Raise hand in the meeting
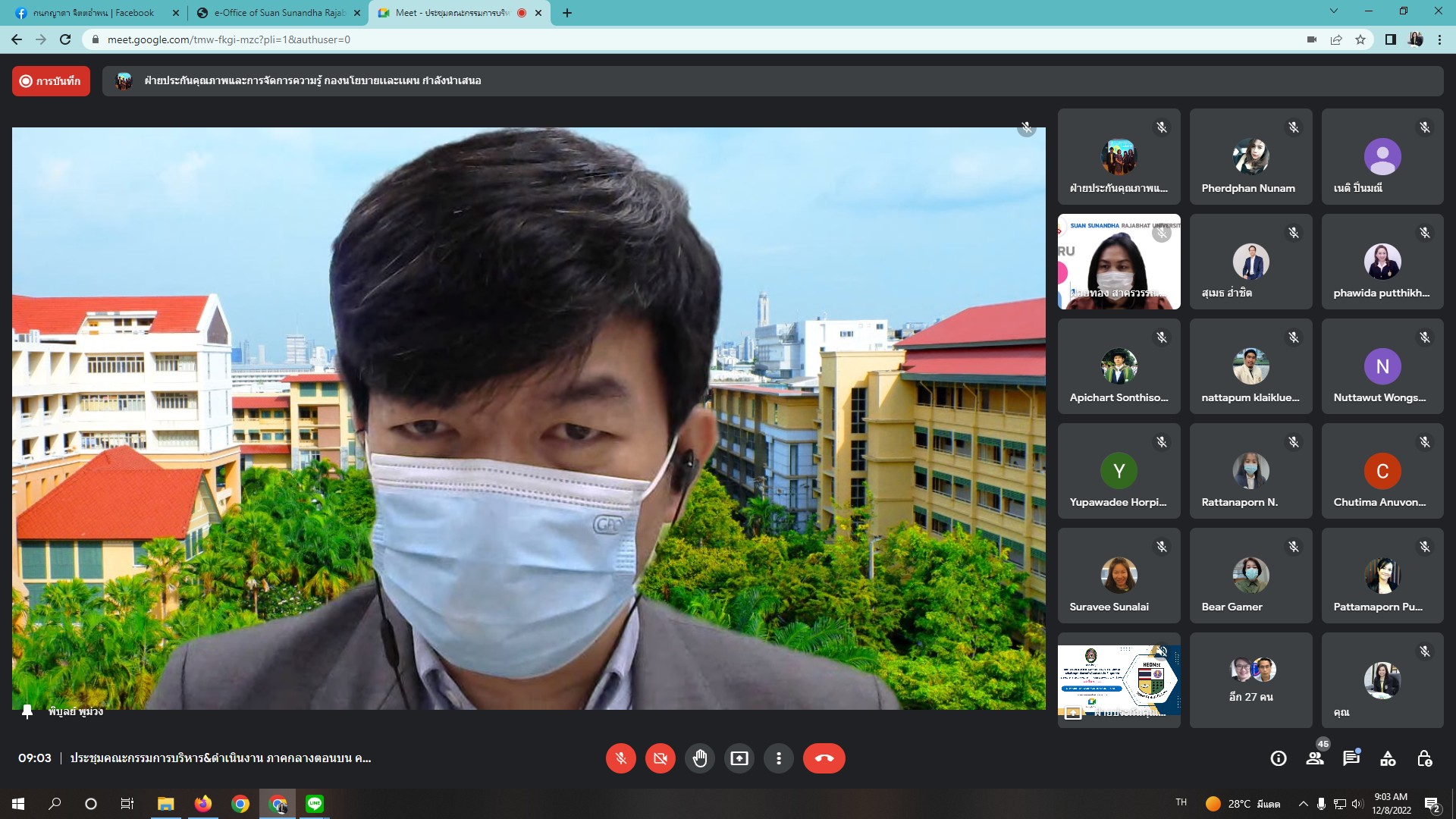Viewport: 1456px width, 819px height. (700, 758)
